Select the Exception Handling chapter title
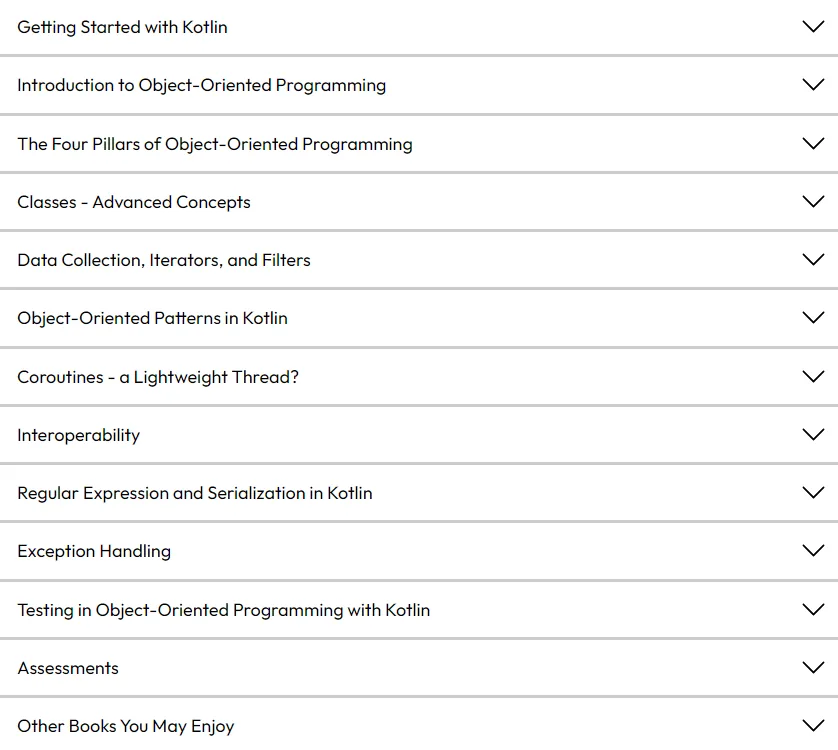838x750 pixels. (94, 552)
